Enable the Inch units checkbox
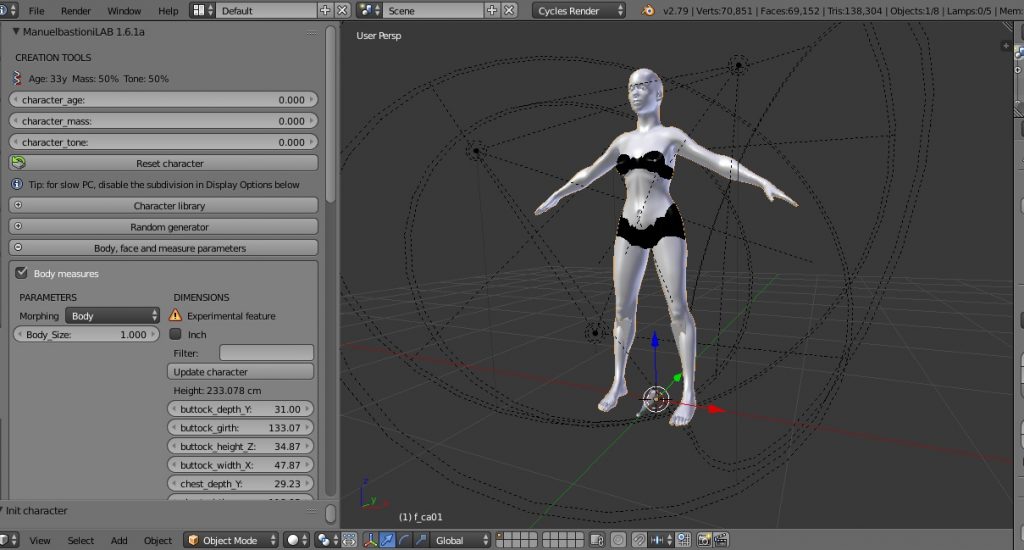This screenshot has width=1024, height=550. 176,335
